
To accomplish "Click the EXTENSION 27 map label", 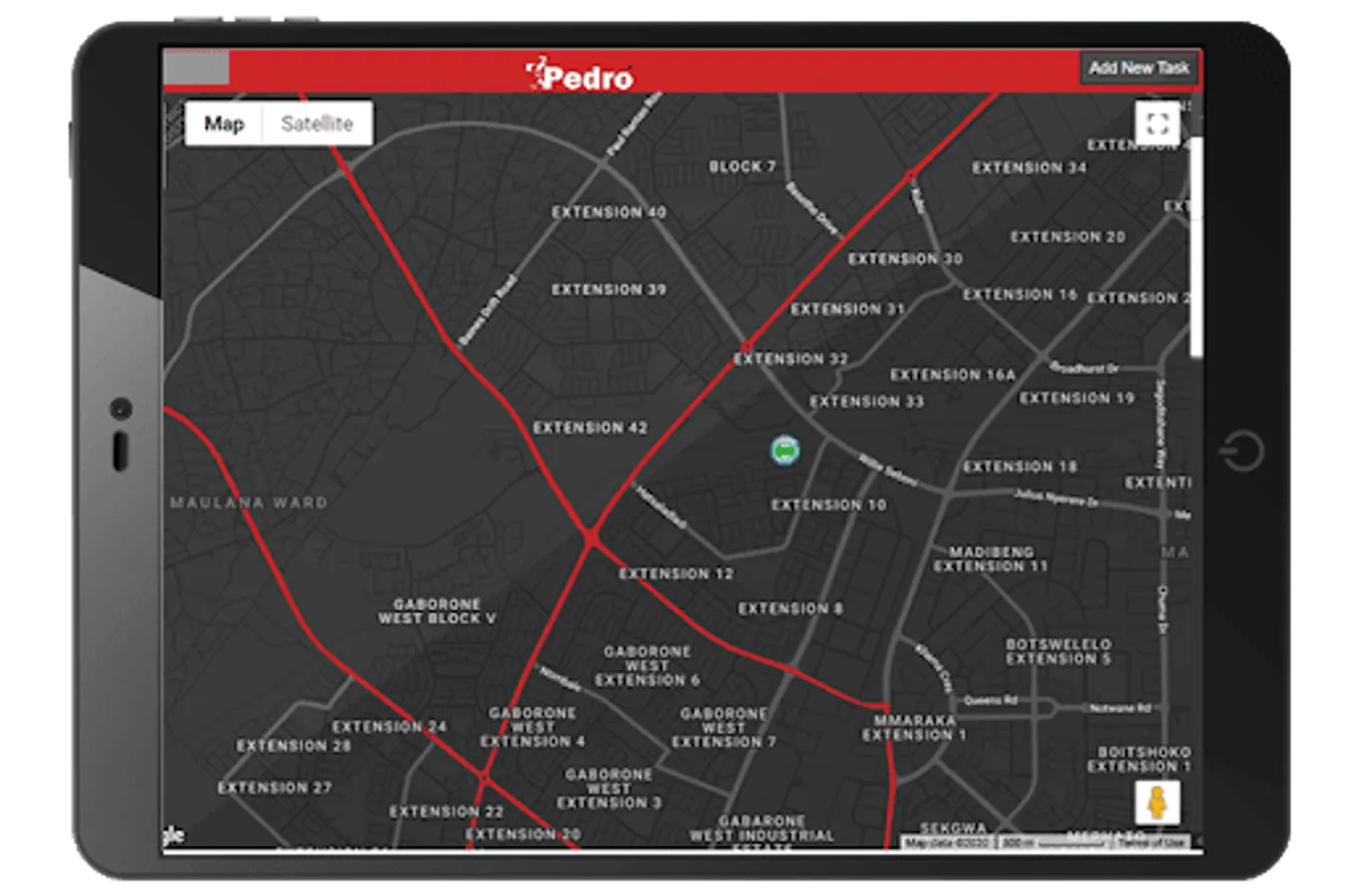I will (275, 787).
